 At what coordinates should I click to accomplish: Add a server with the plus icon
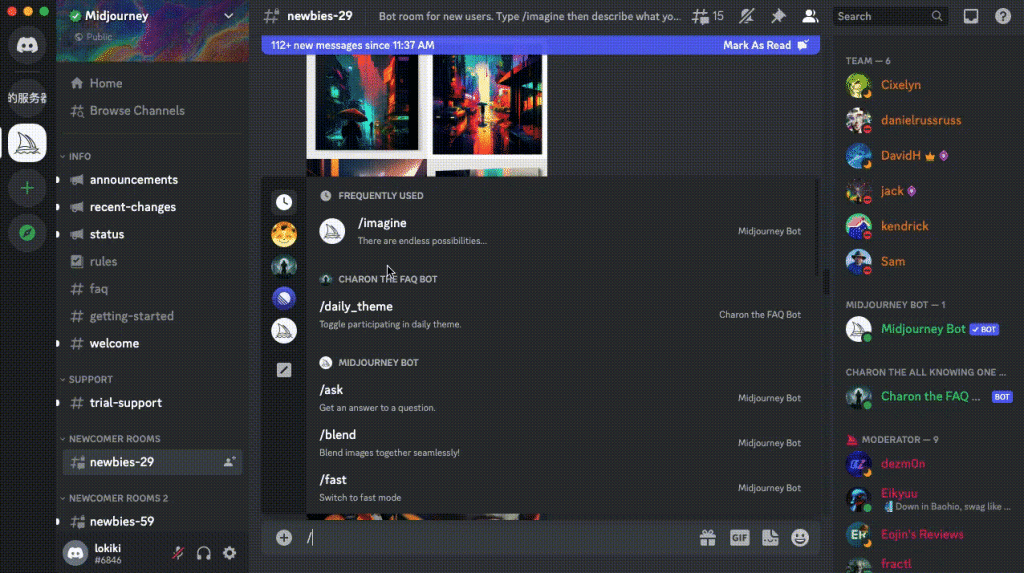(27, 188)
